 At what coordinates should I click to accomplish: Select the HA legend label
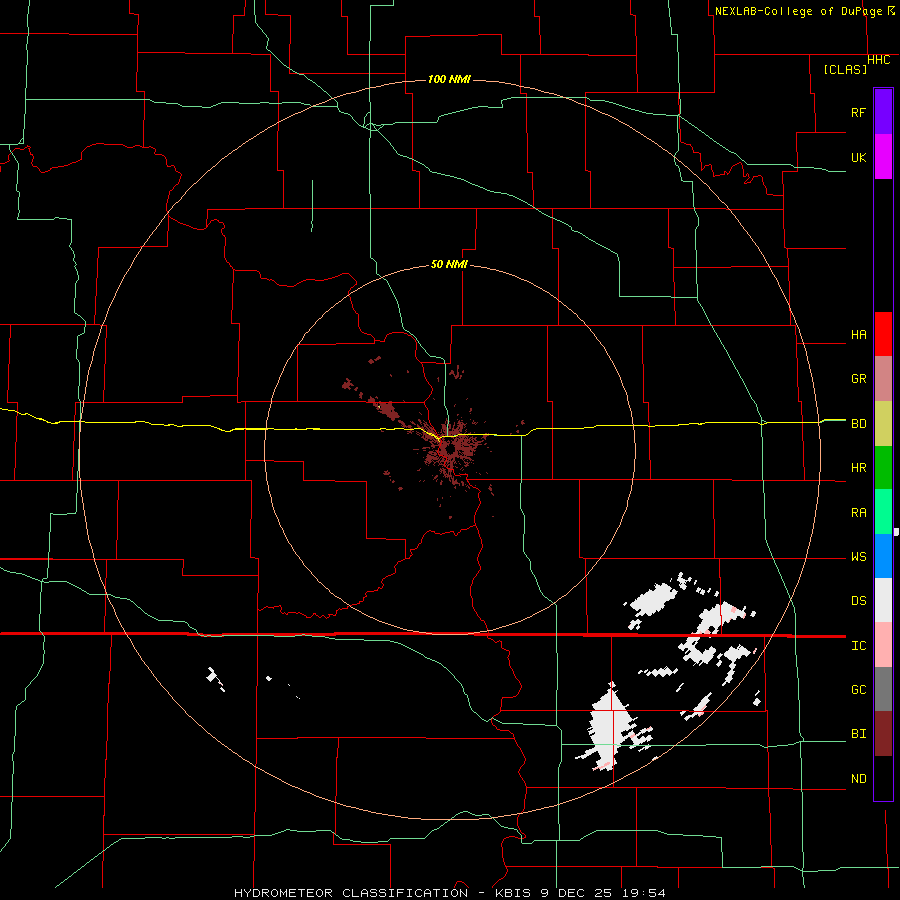click(x=859, y=335)
